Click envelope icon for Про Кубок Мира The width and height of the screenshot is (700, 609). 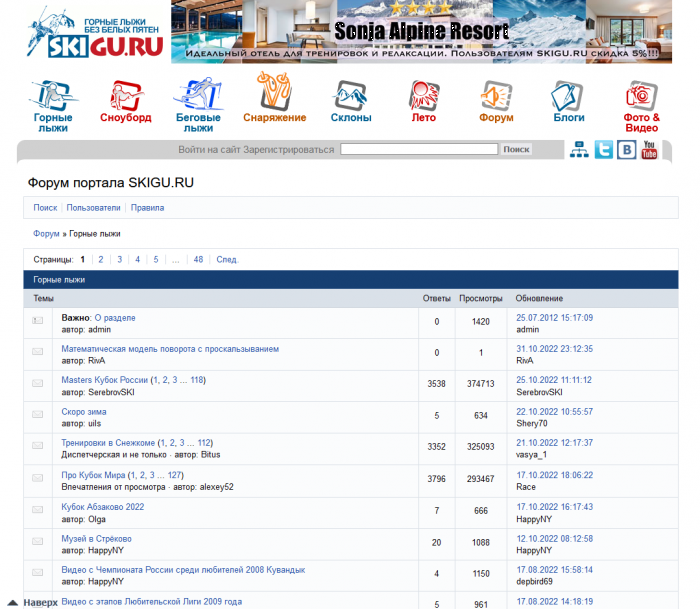pyautogui.click(x=38, y=478)
